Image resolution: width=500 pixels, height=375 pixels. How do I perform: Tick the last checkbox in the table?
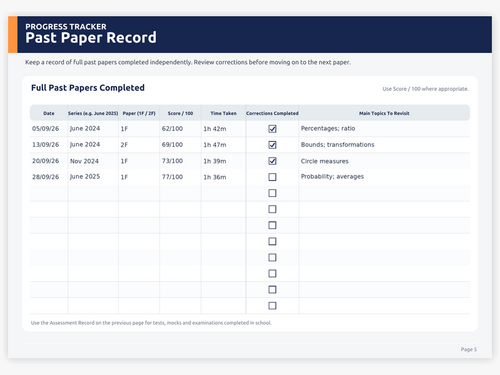(x=272, y=306)
